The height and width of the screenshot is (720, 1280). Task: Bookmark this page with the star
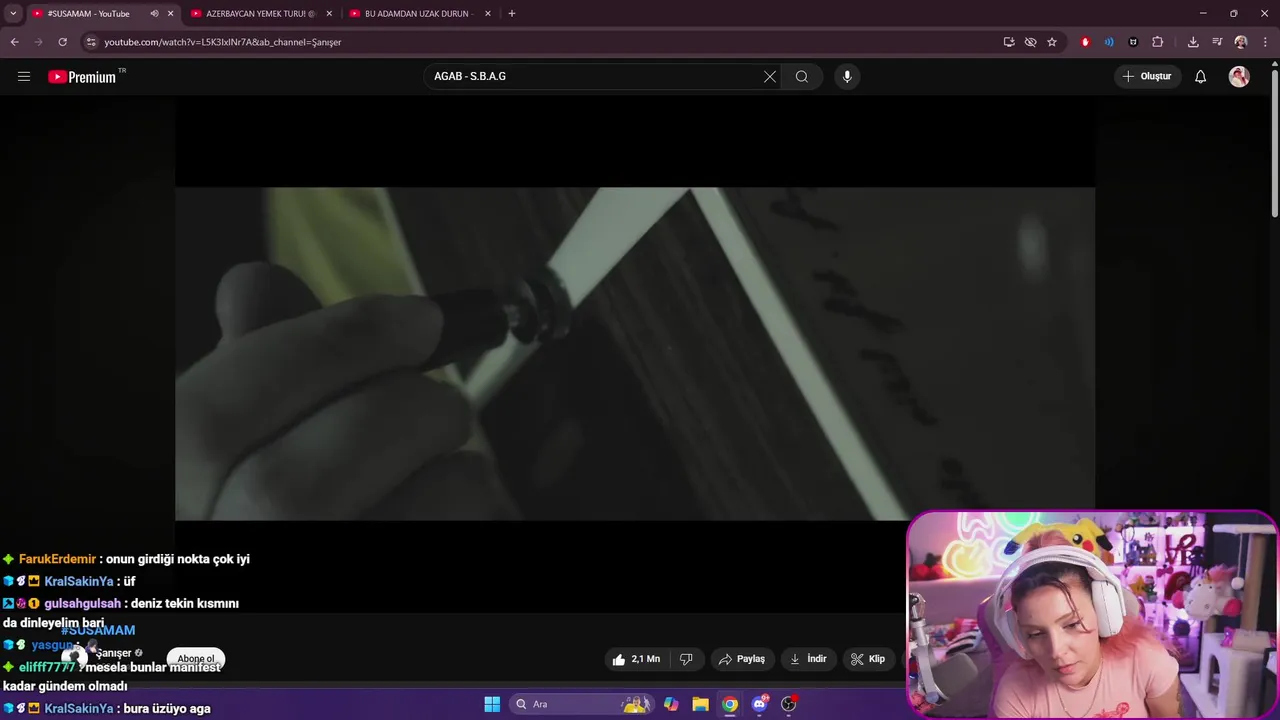pos(1052,42)
